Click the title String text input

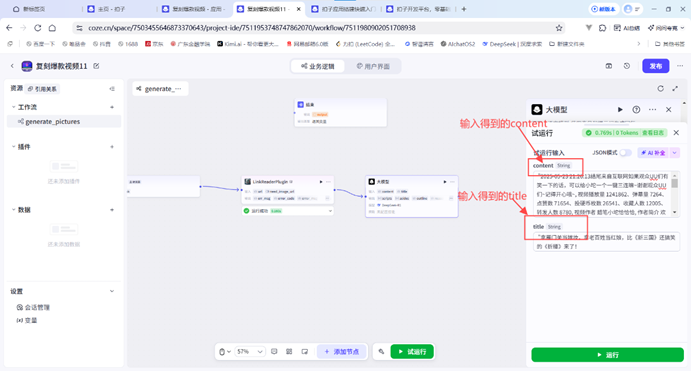(606, 241)
